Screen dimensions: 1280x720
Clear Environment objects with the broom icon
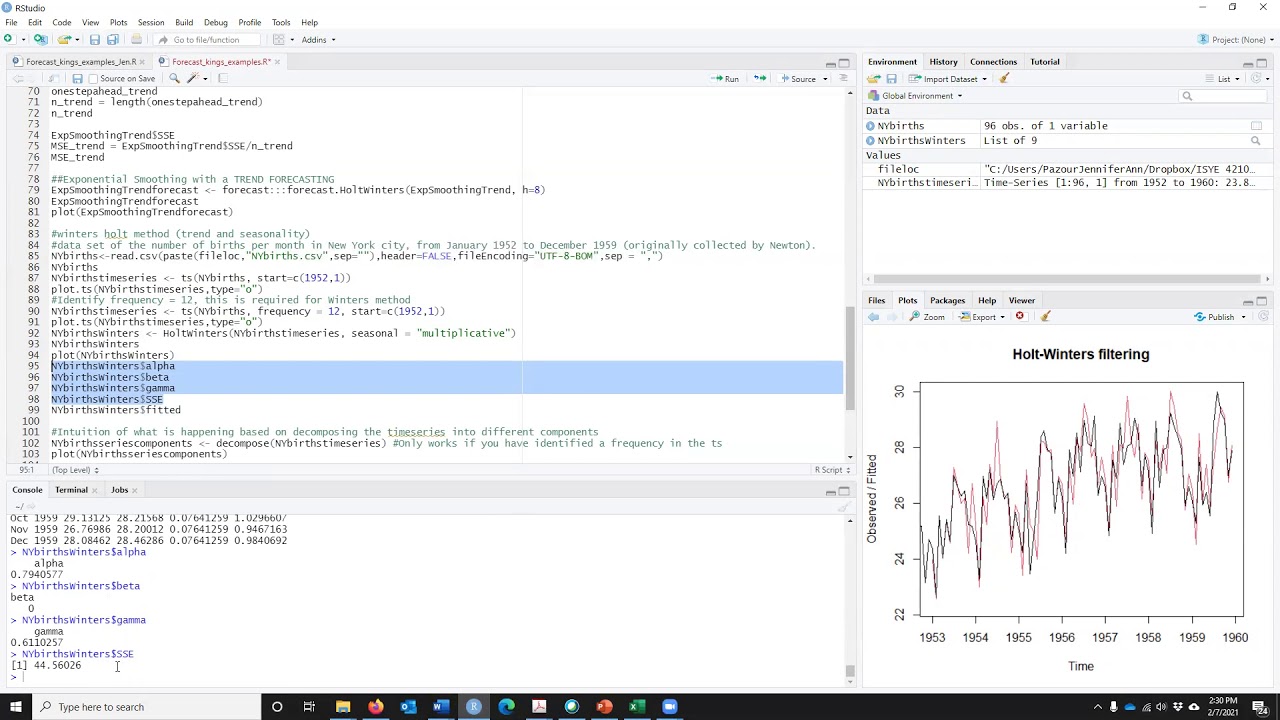tap(1004, 79)
